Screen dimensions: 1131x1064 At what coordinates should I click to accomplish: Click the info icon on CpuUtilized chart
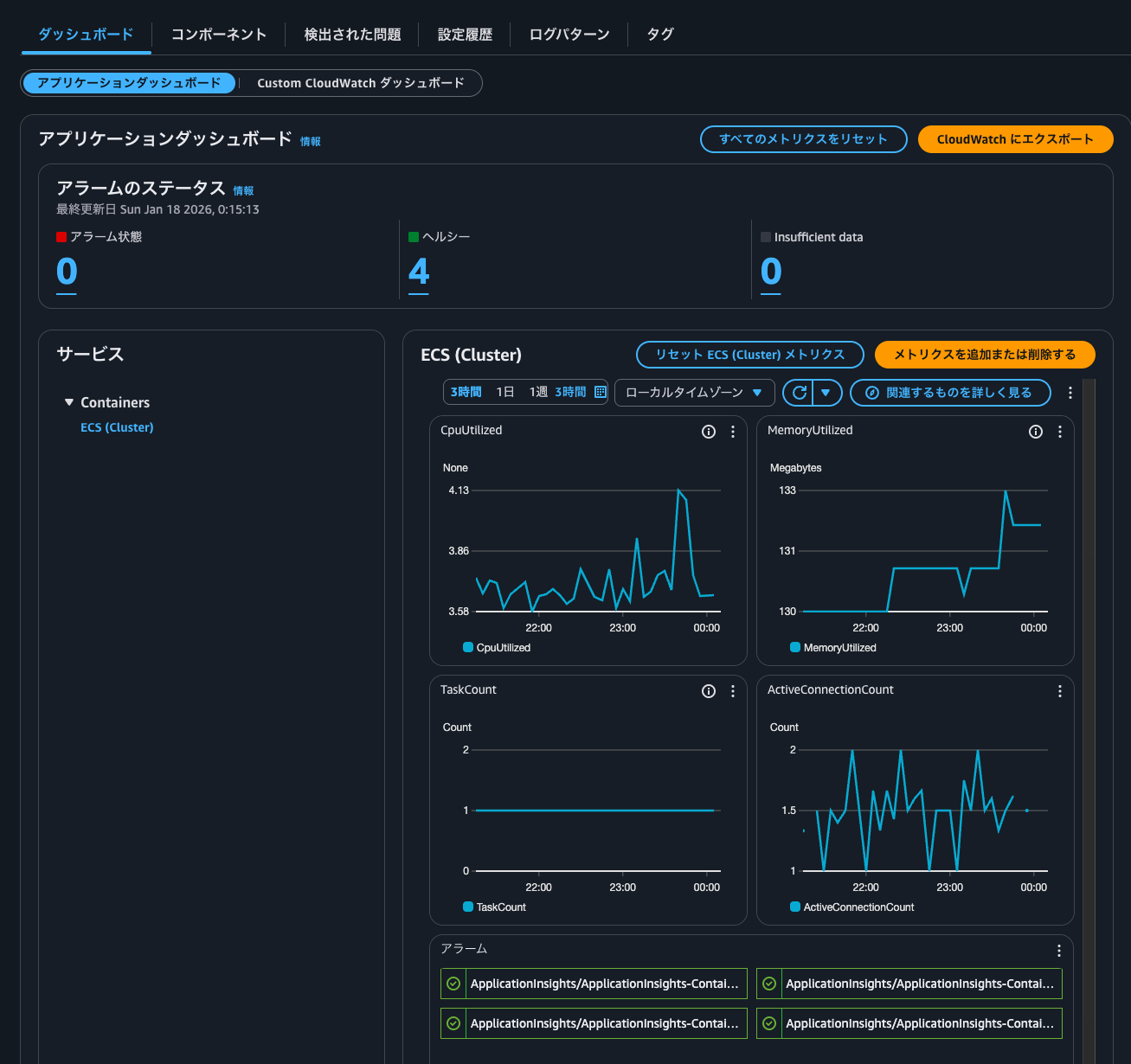pos(709,432)
